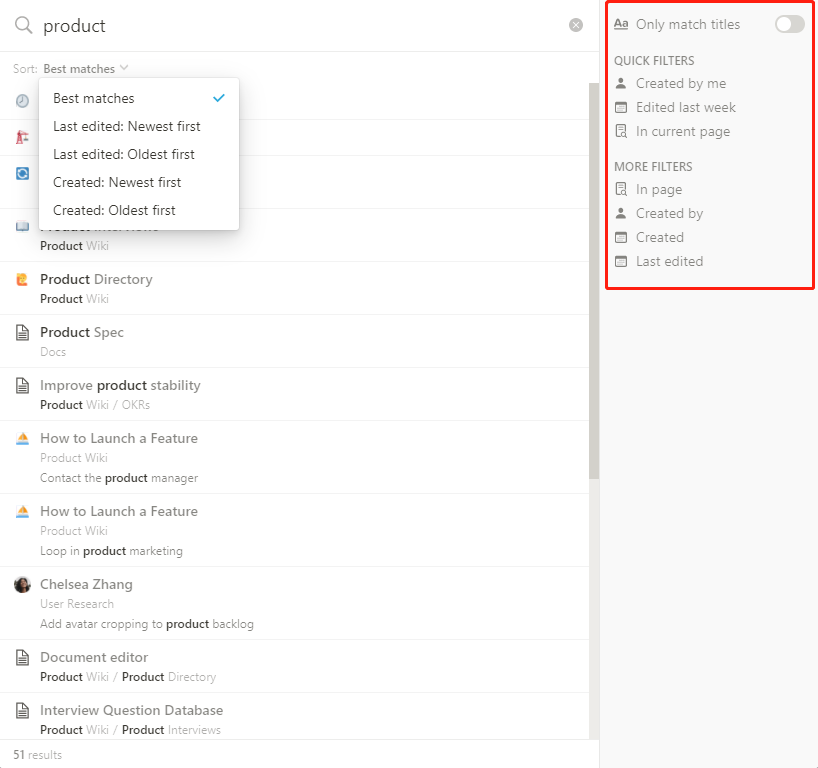Open How to Launch a Feature: Contact the product manager

294,458
